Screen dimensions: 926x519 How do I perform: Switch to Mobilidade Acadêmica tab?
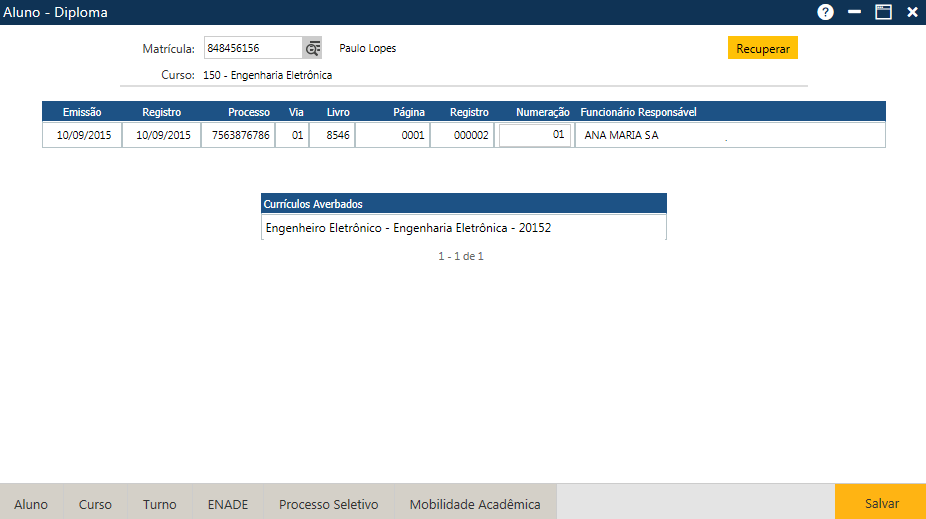coord(475,504)
